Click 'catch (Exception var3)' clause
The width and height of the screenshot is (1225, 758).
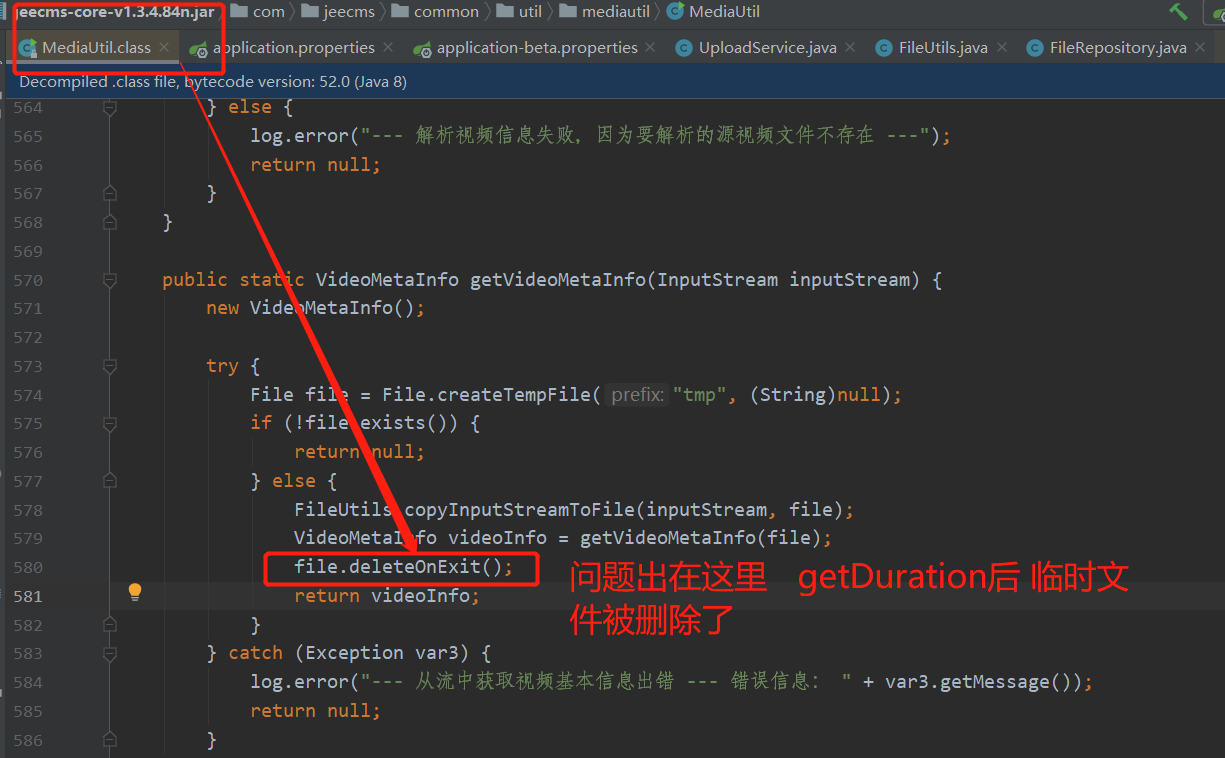coord(353,653)
